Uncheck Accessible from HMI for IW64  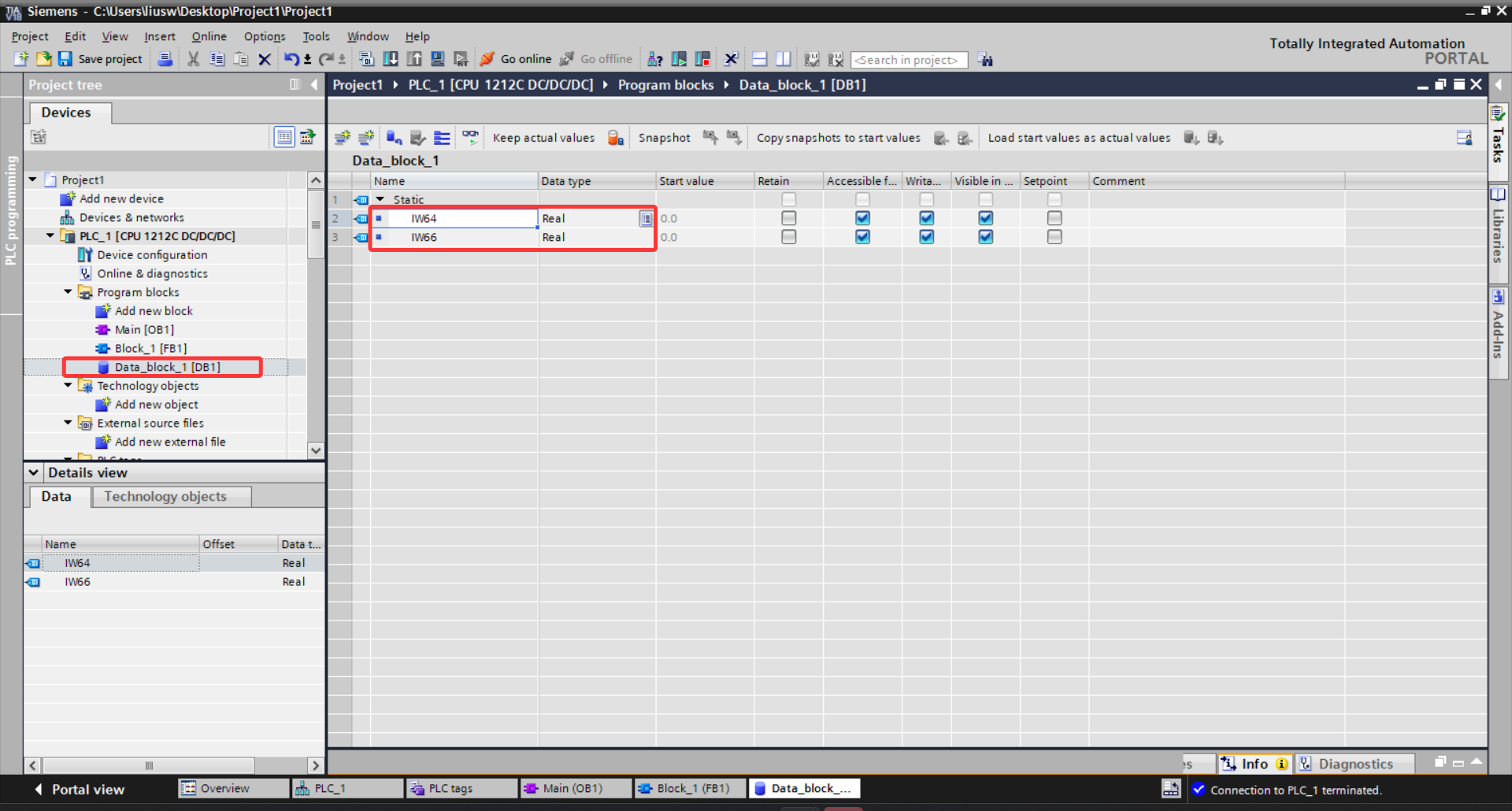[862, 218]
